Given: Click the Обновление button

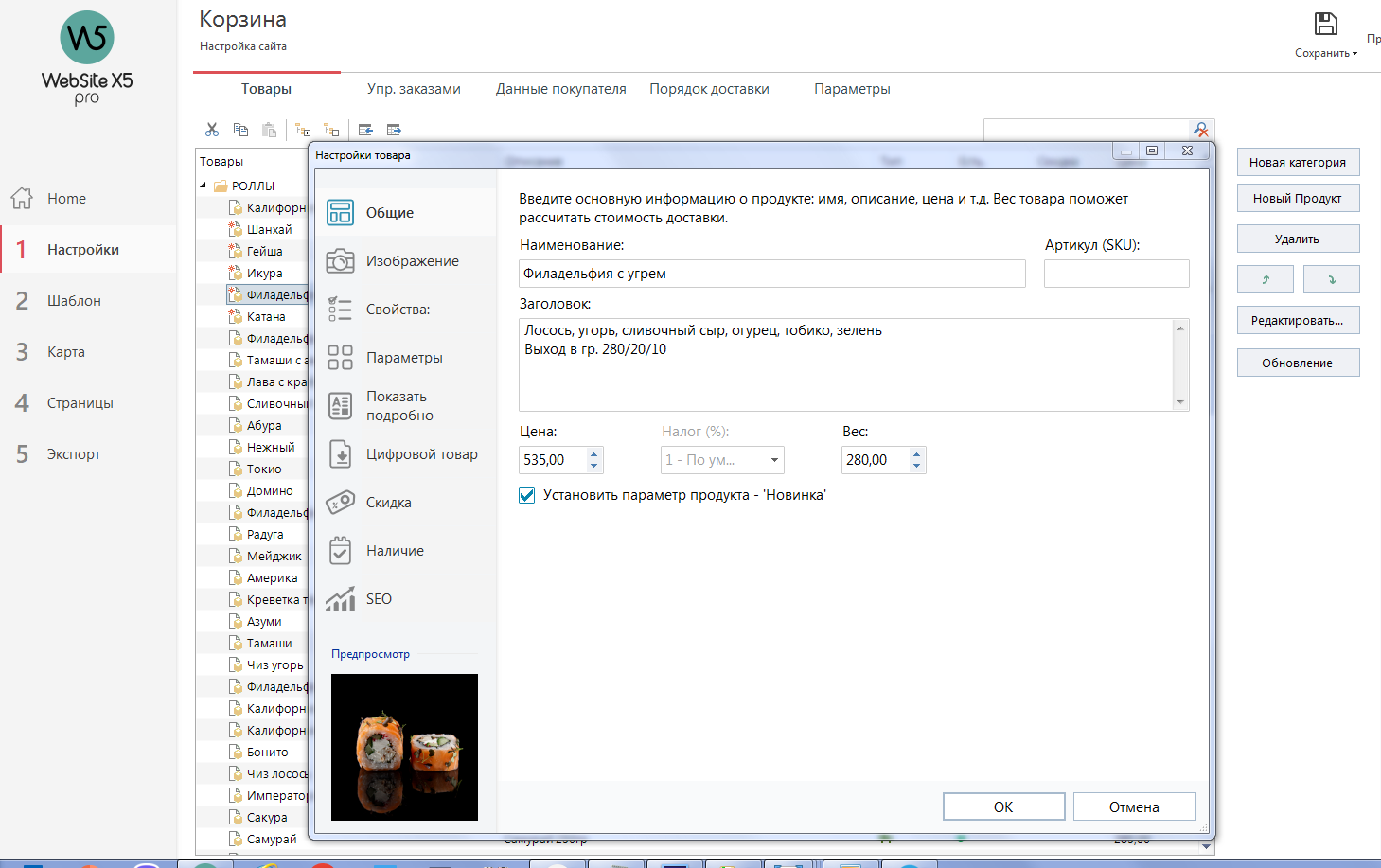Looking at the screenshot, I should click(1298, 363).
